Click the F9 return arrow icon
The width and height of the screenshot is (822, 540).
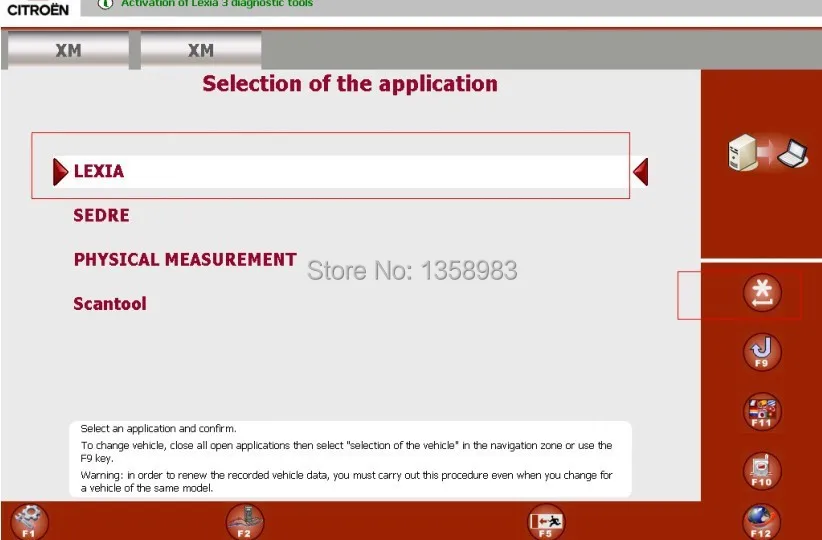tap(762, 352)
